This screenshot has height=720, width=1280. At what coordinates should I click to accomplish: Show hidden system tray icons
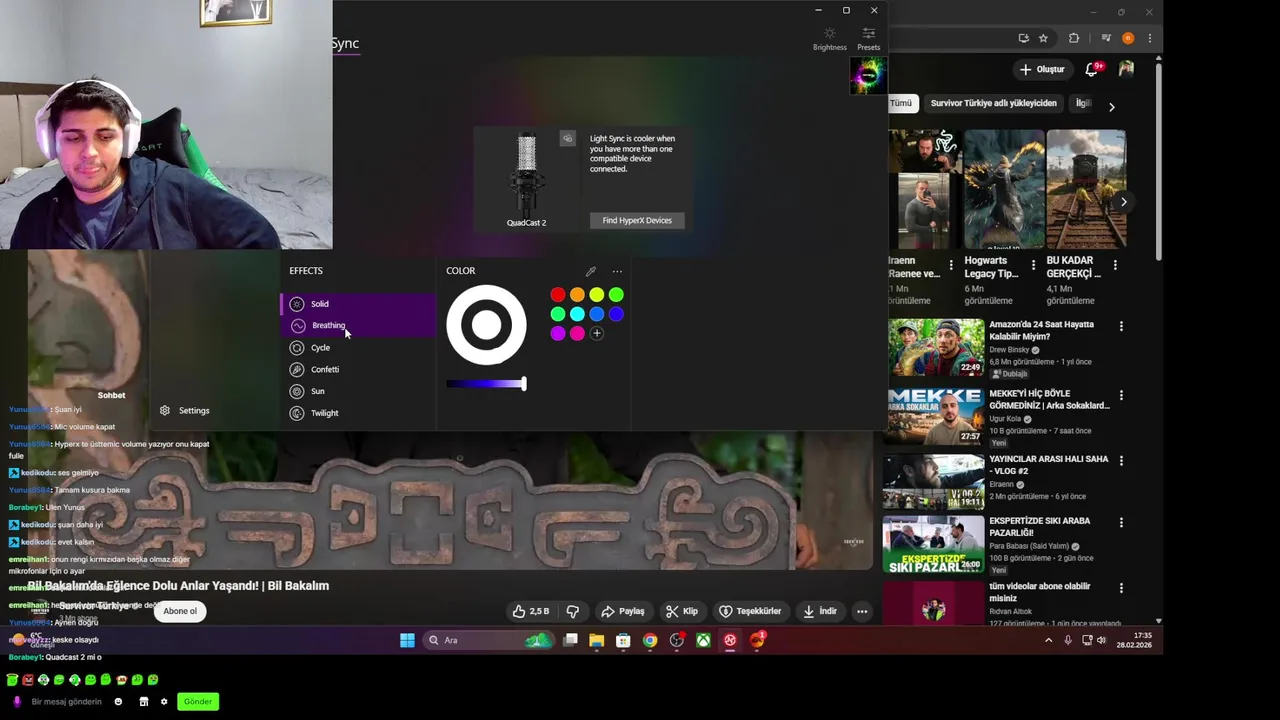coord(1048,640)
